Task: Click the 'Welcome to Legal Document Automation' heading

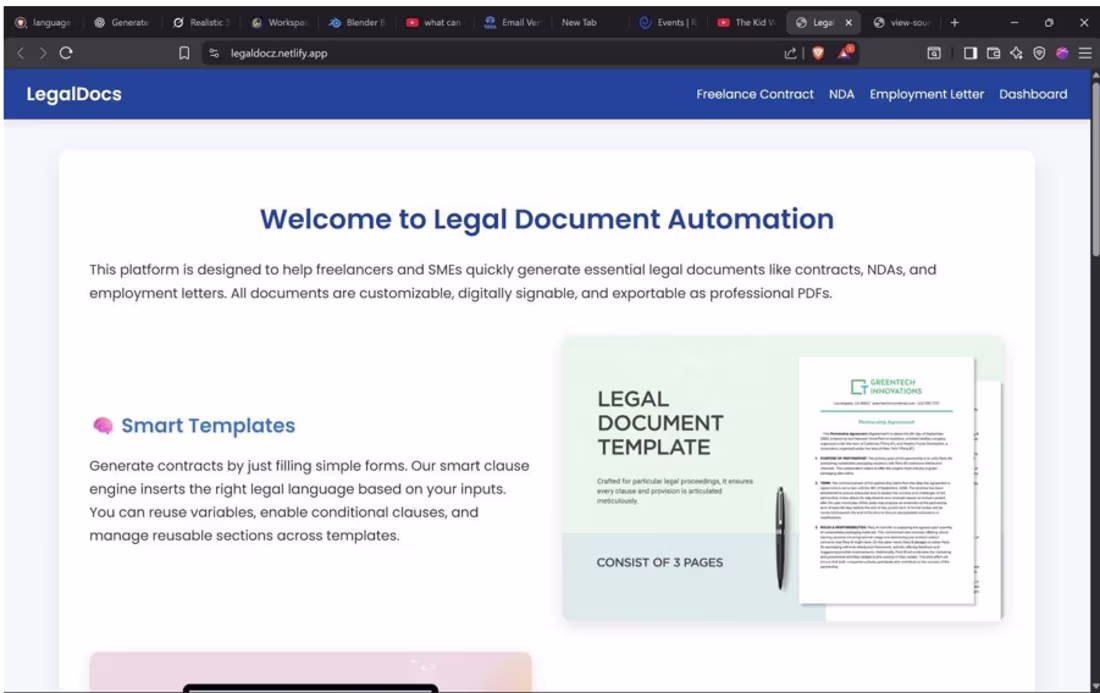Action: [547, 219]
